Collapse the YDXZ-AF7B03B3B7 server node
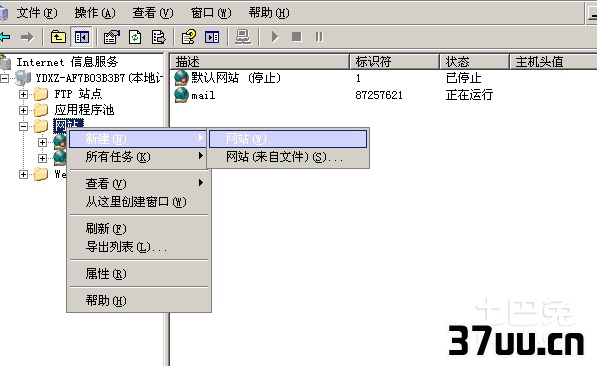This screenshot has height=366, width=597. pyautogui.click(x=5, y=78)
